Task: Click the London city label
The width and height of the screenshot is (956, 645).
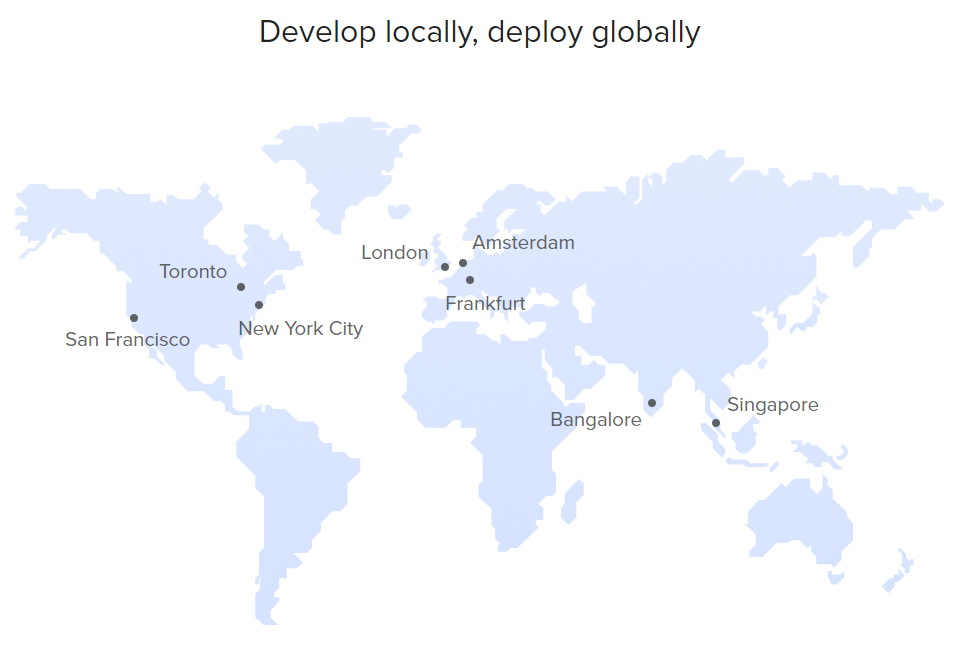Action: (x=395, y=252)
